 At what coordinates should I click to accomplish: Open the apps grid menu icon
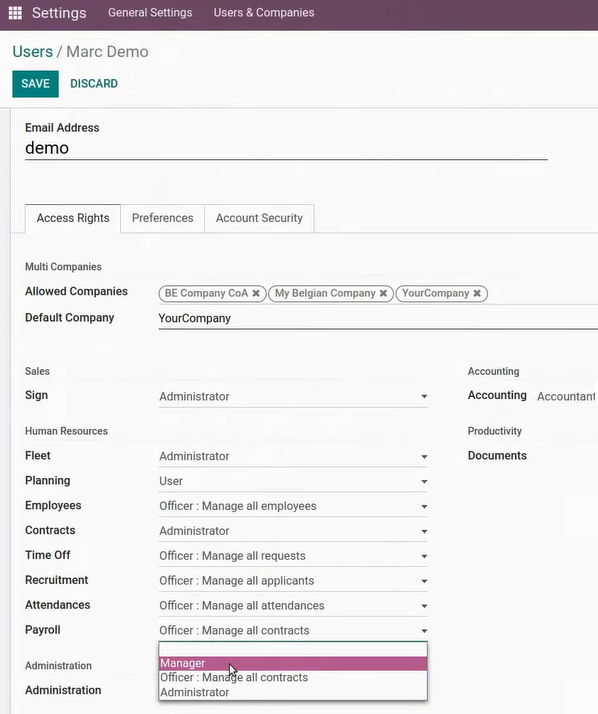15,13
